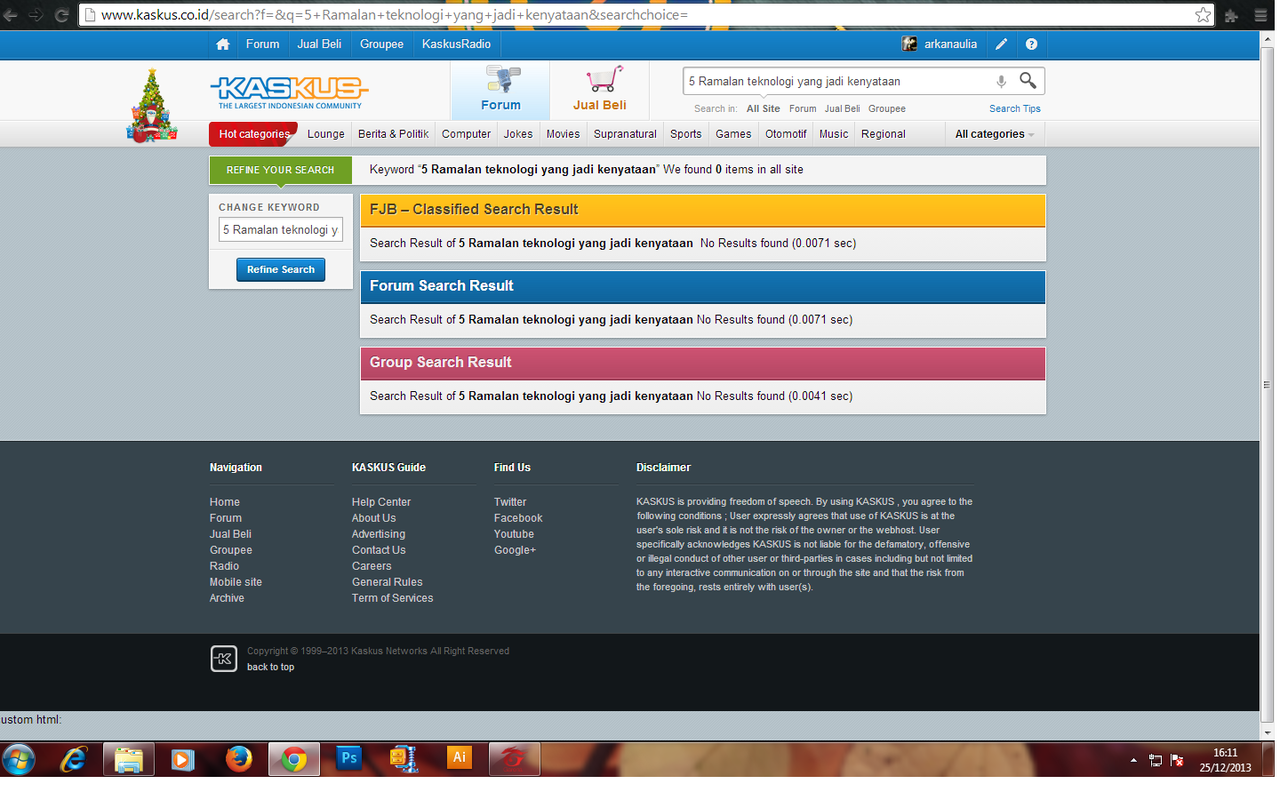
Task: Select Hot categories tab
Action: click(254, 134)
